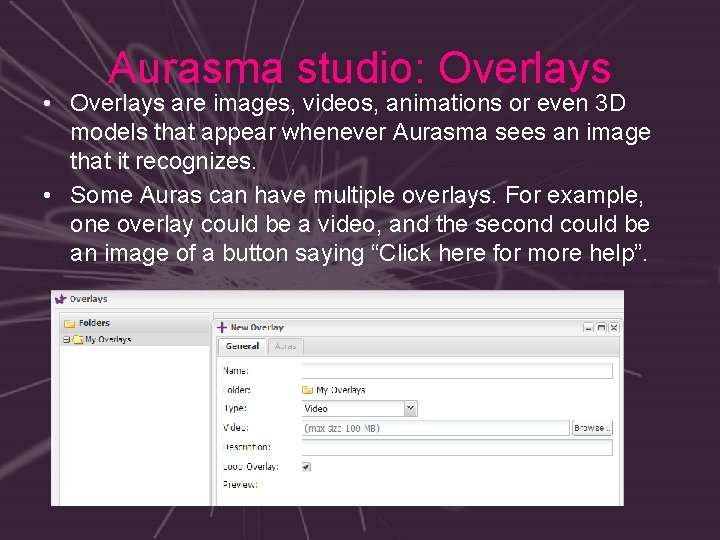
Task: Collapse the My Overlays tree node
Action: (x=67, y=340)
